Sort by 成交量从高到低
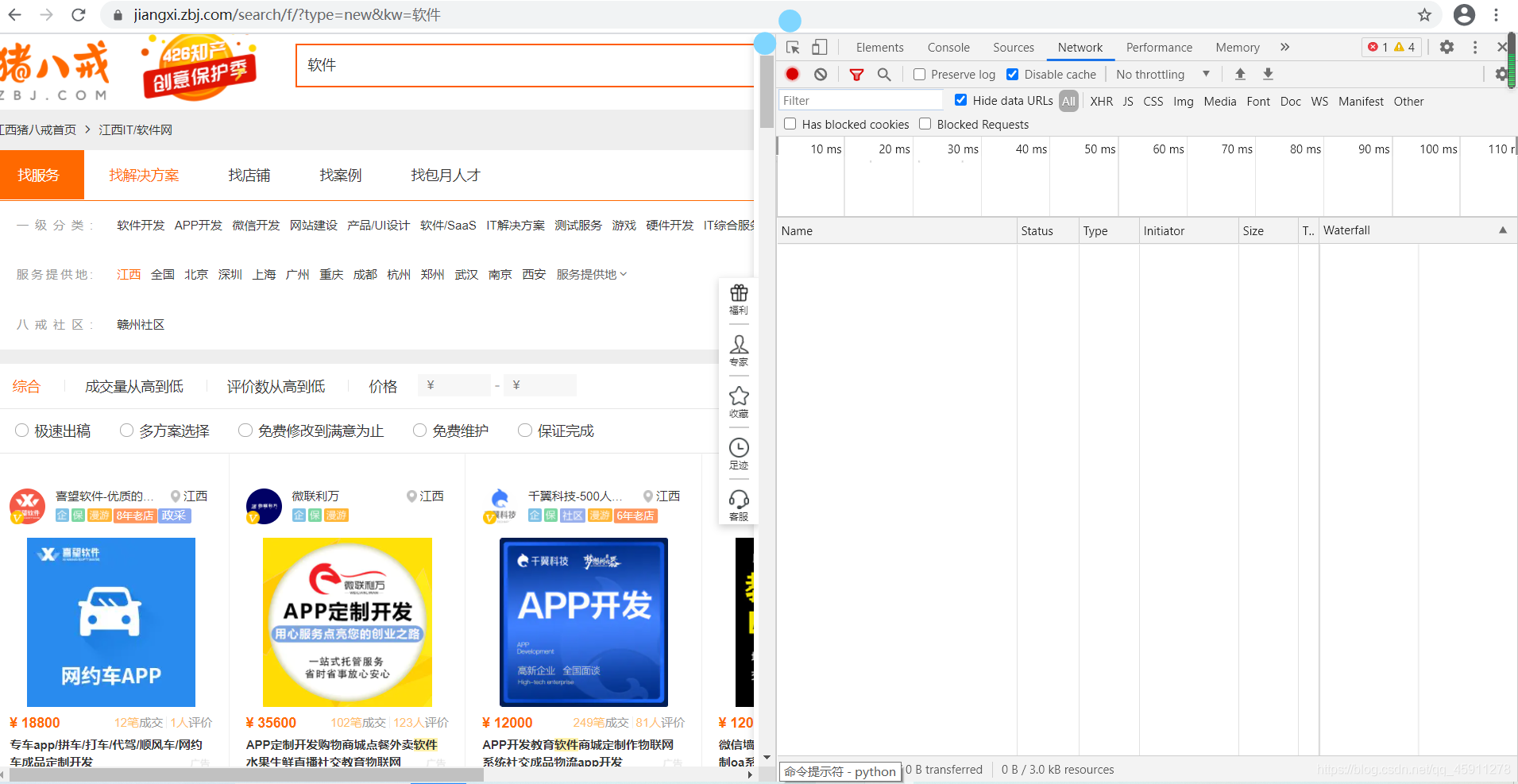Image resolution: width=1518 pixels, height=784 pixels. (x=134, y=386)
